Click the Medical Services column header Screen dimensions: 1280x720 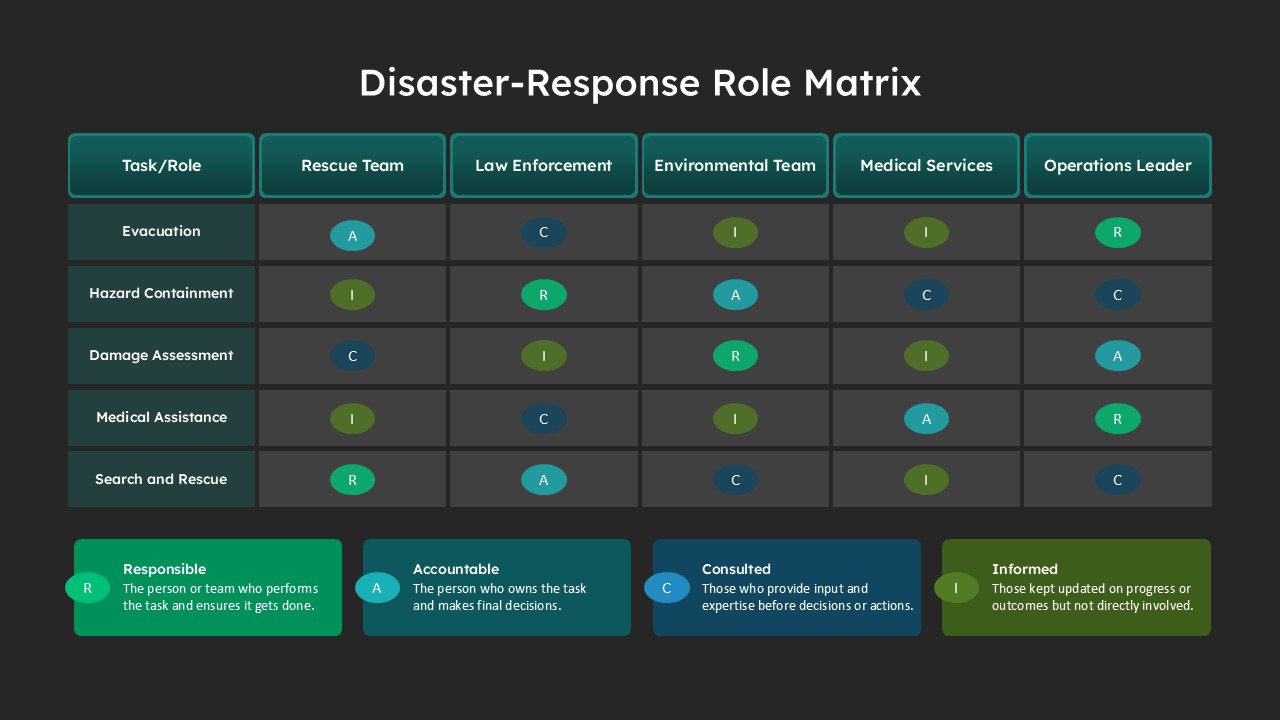[926, 165]
